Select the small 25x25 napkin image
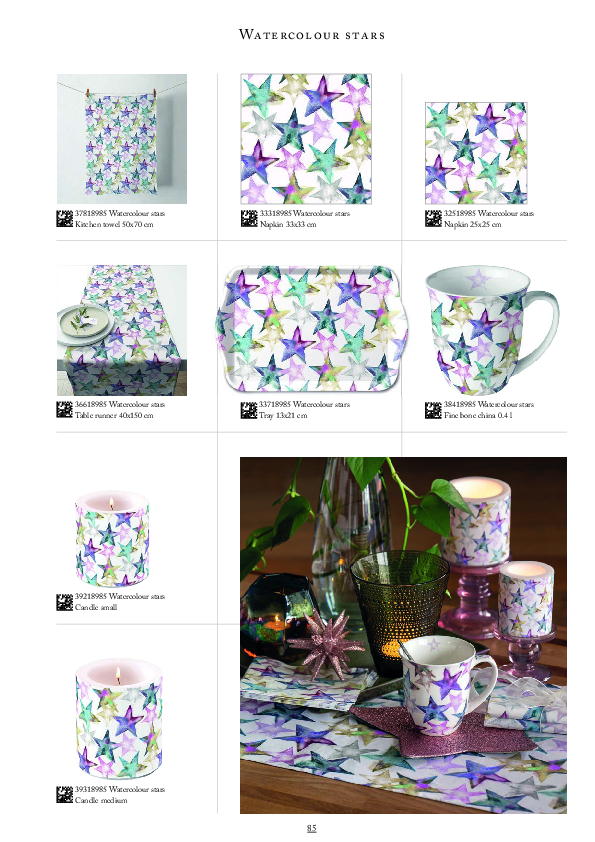Screen dimensions: 595x842 (x=476, y=153)
